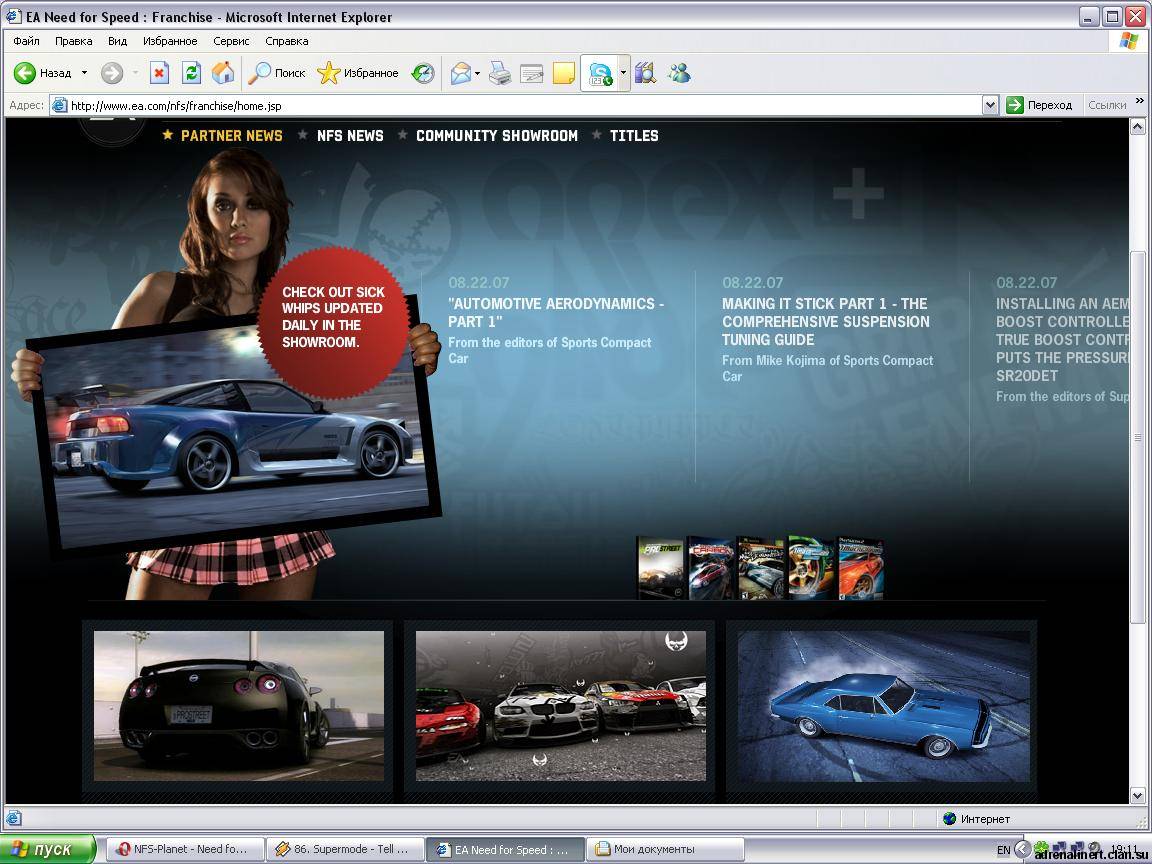
Task: Click the ICQ green flower tray icon
Action: click(x=1040, y=849)
